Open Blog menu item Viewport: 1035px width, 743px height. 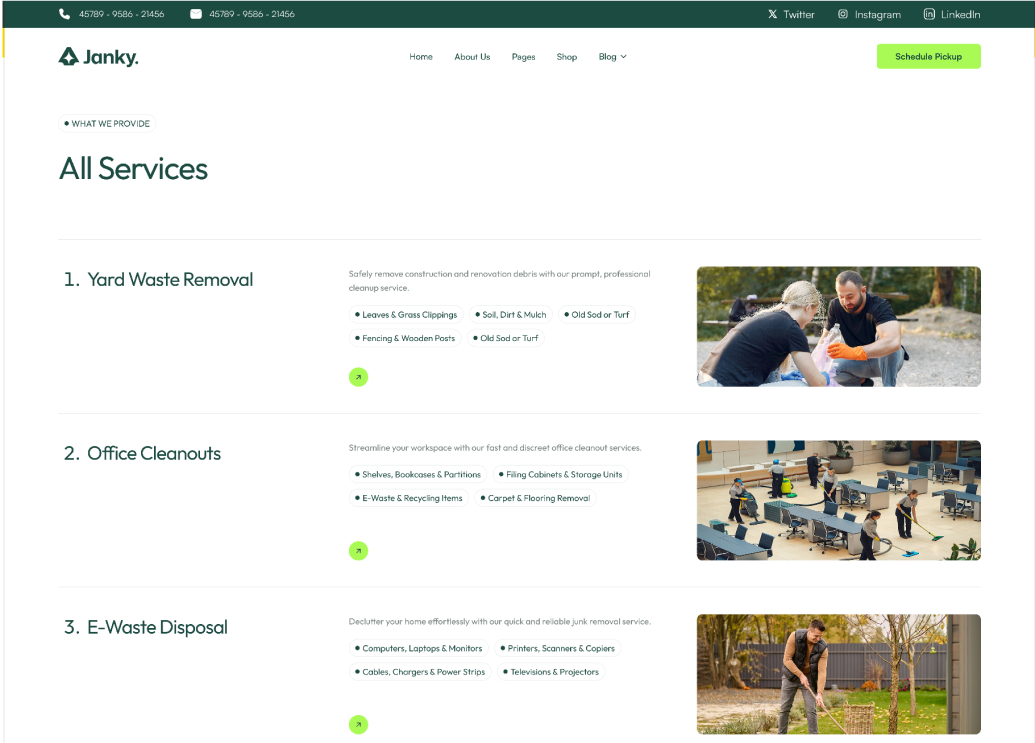[x=607, y=57]
